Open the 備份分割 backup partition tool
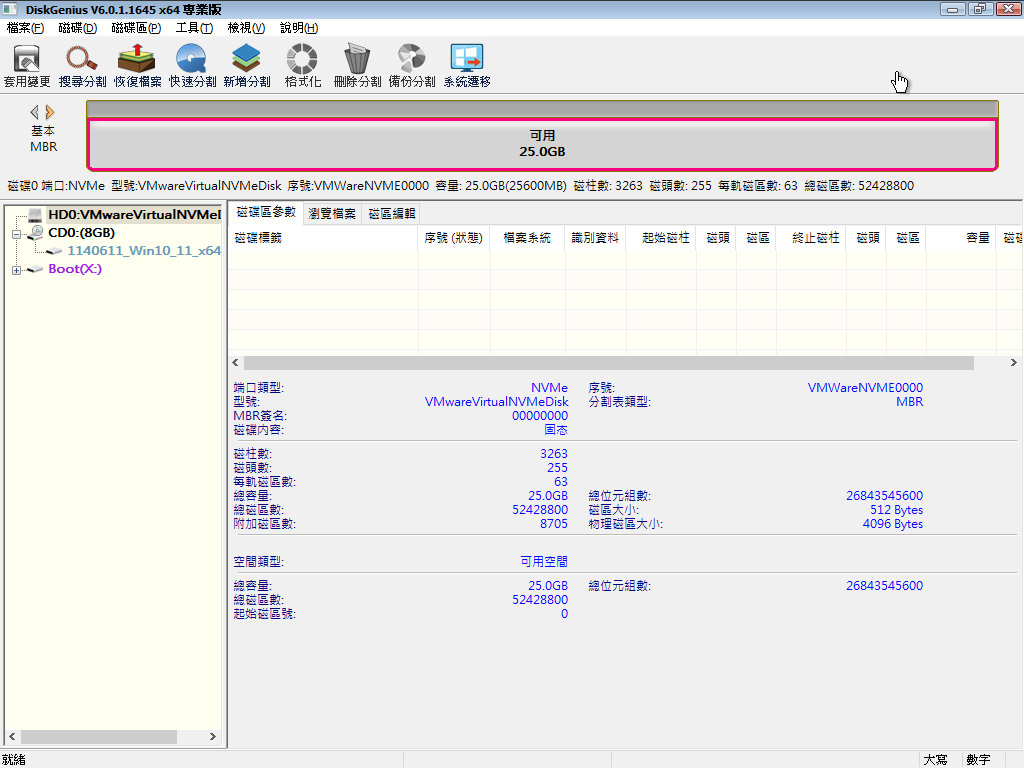 (x=412, y=66)
